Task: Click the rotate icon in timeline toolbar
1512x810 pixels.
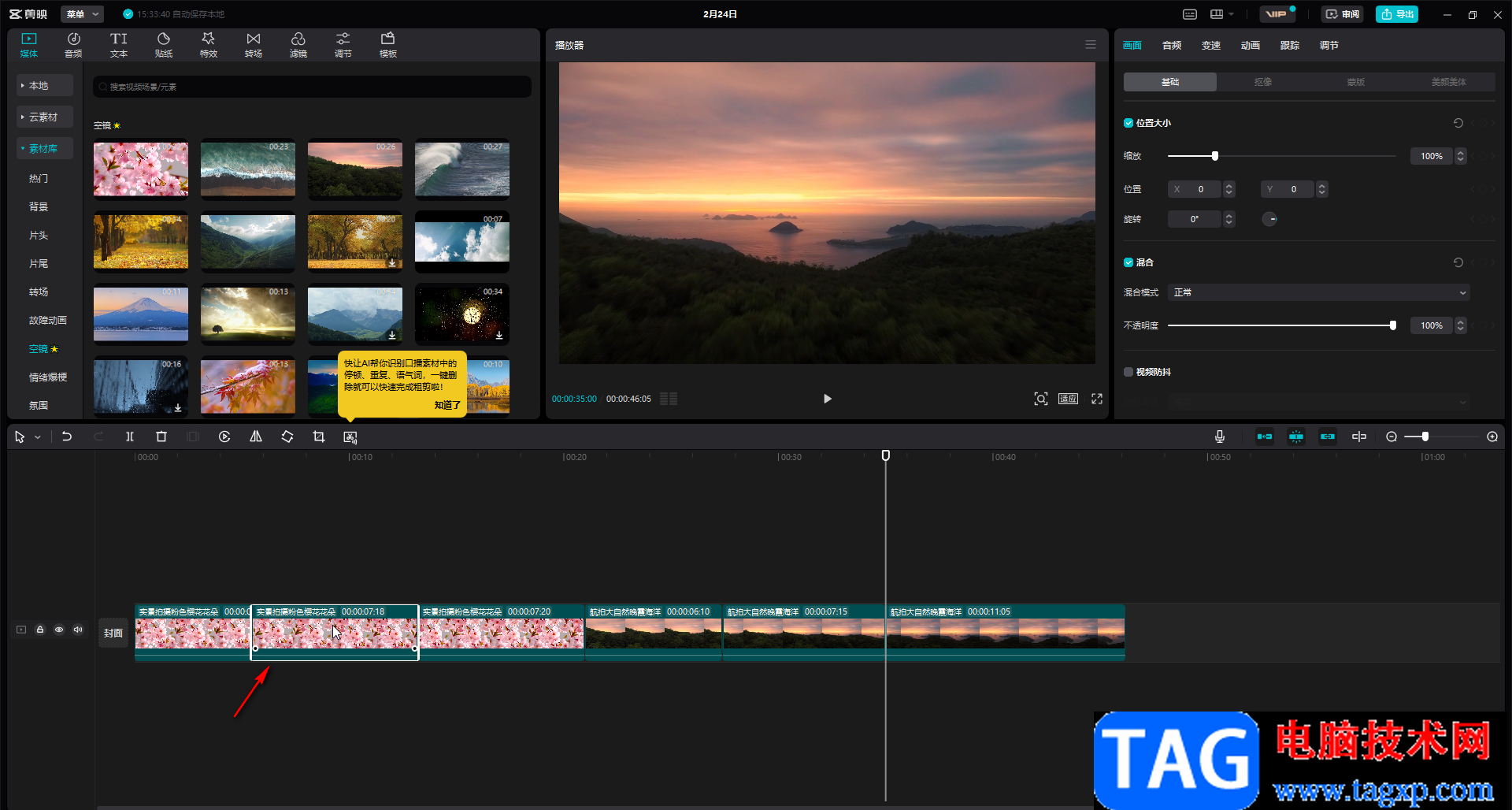Action: pos(287,437)
